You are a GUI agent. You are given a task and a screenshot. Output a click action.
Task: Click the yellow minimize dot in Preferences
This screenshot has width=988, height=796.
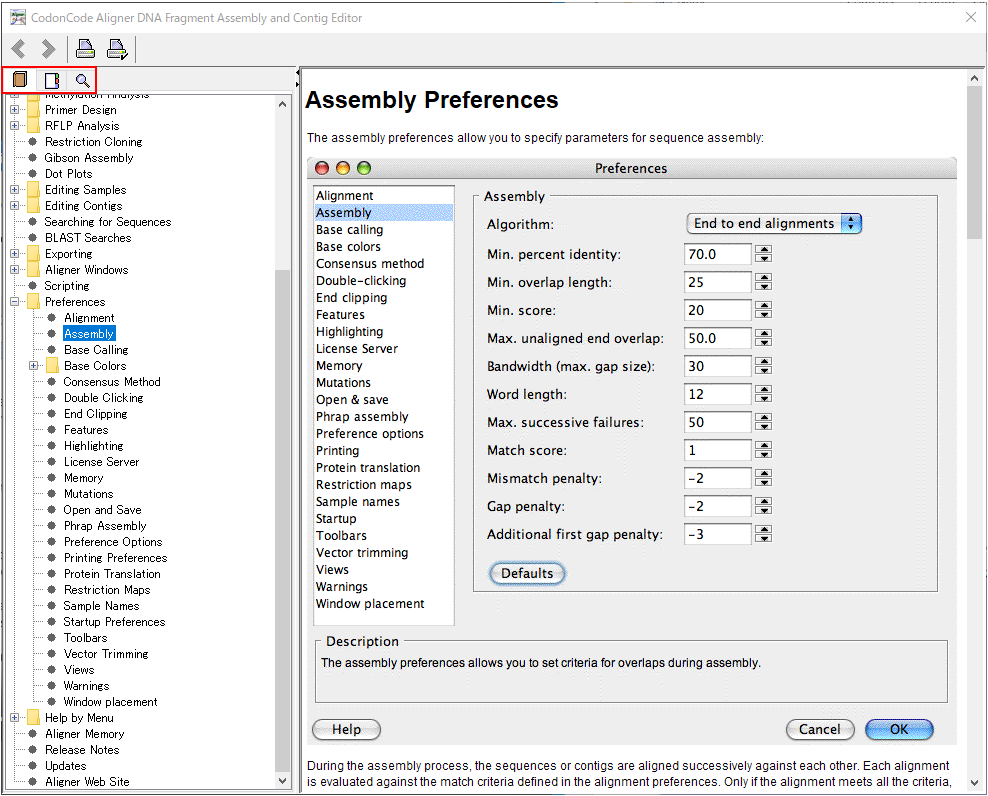[343, 168]
